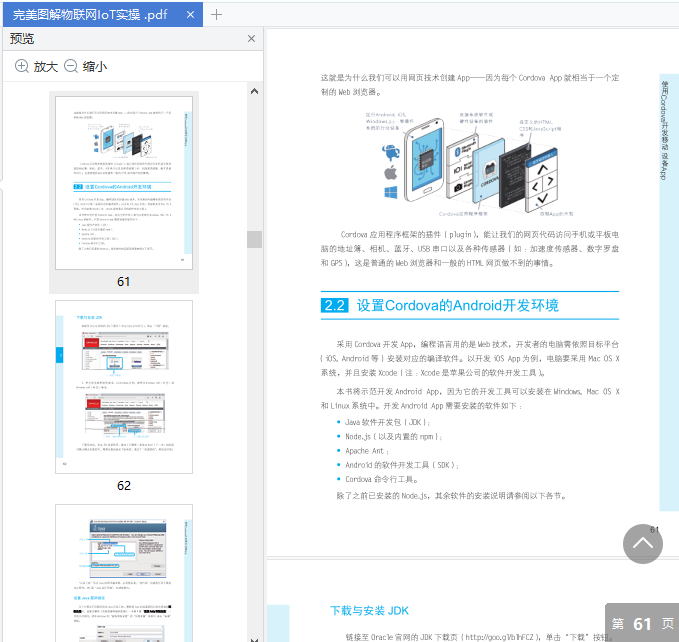
Task: Switch to the 完美图解物联网IoT实操 .pdf tab
Action: tap(103, 15)
